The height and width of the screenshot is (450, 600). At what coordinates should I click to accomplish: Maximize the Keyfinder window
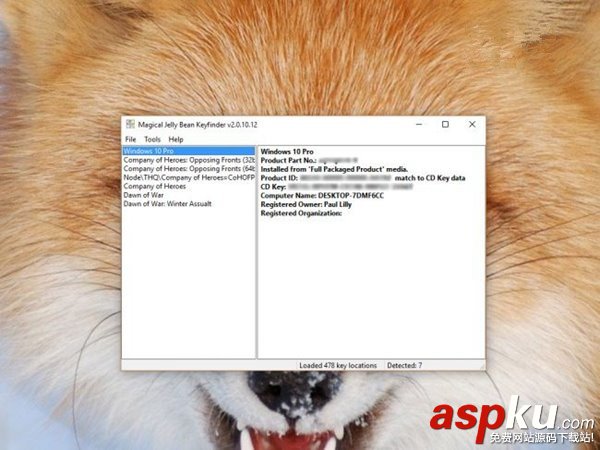coord(445,124)
